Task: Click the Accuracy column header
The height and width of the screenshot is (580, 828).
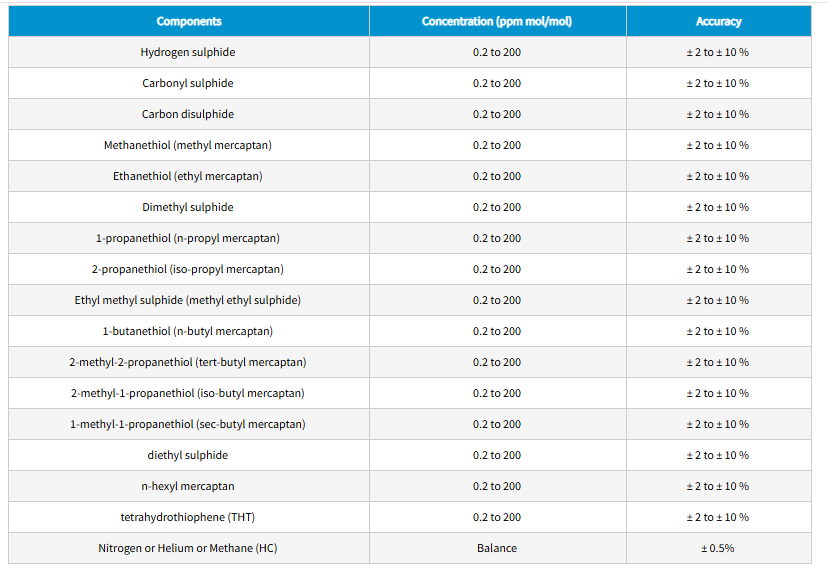Action: [718, 21]
